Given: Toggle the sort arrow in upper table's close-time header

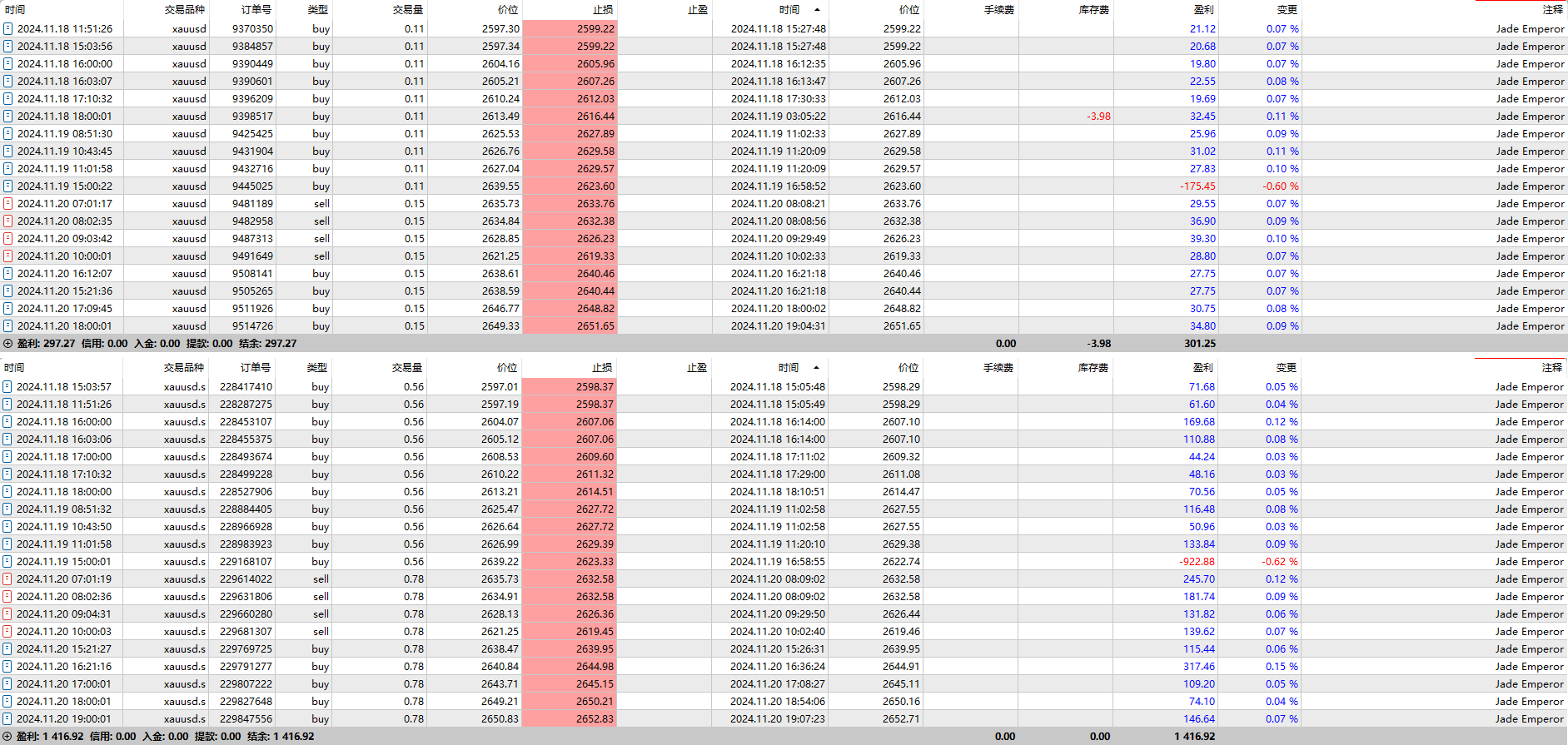Looking at the screenshot, I should [x=817, y=10].
